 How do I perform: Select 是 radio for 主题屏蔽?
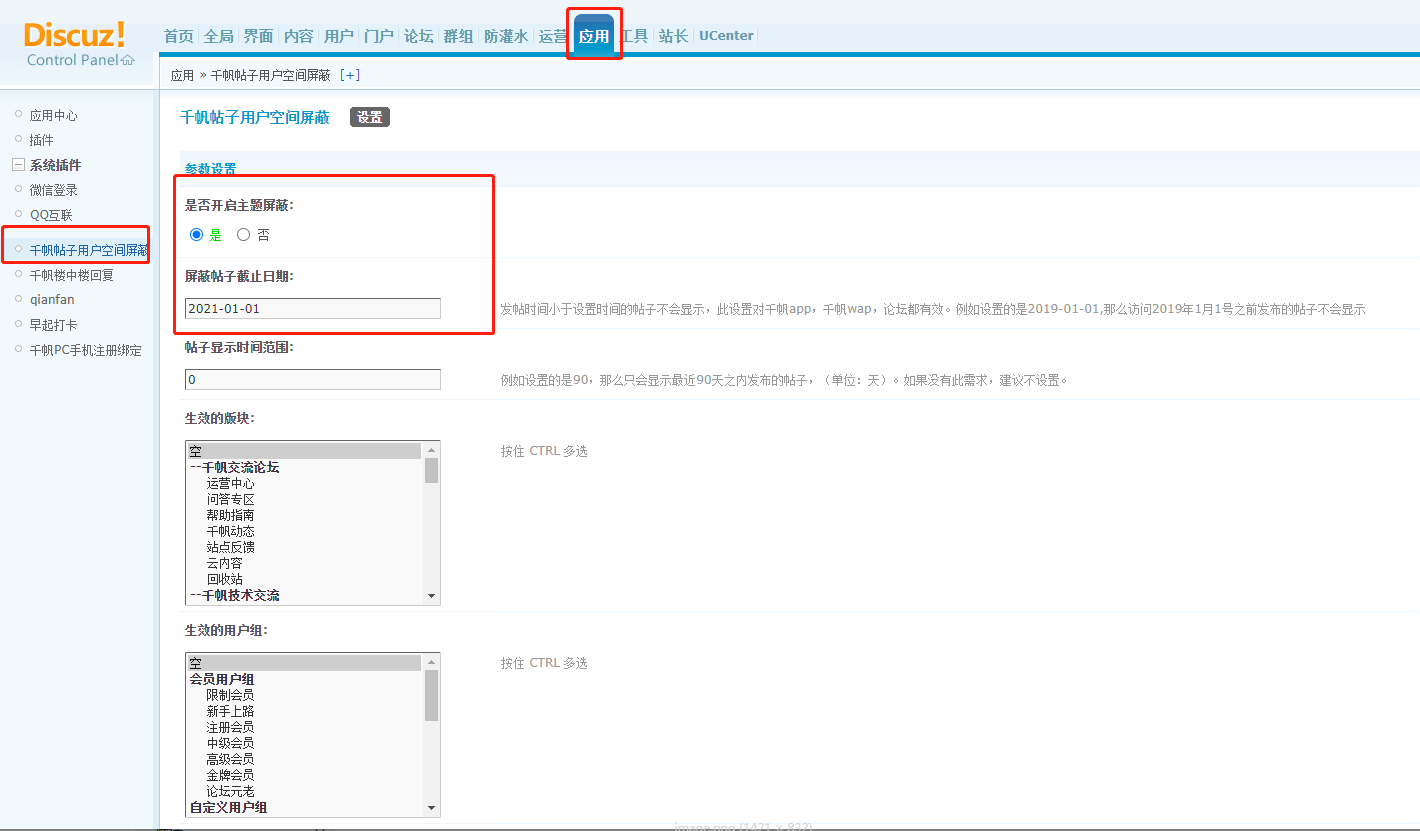pos(197,235)
